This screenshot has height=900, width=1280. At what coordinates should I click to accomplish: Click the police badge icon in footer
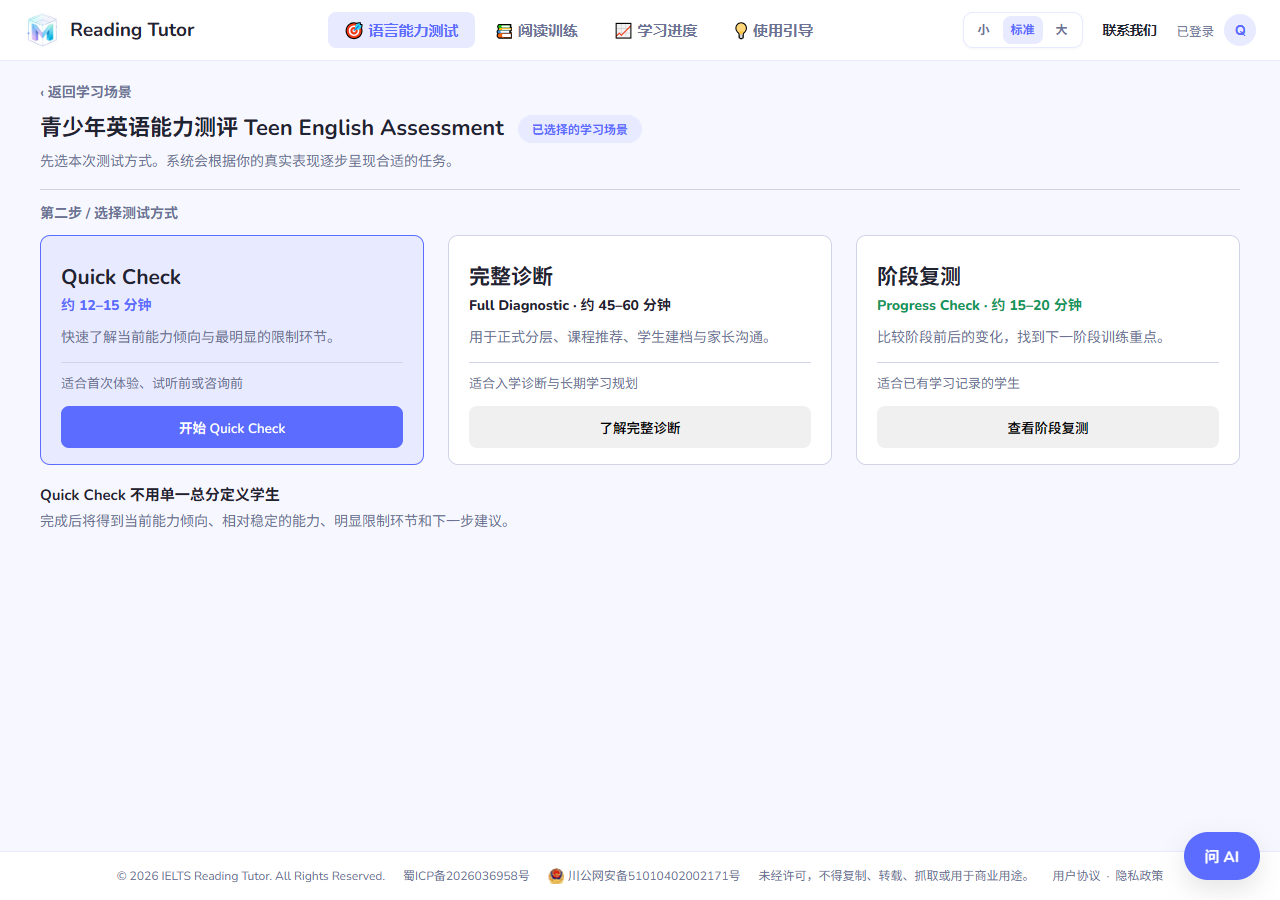tap(556, 876)
